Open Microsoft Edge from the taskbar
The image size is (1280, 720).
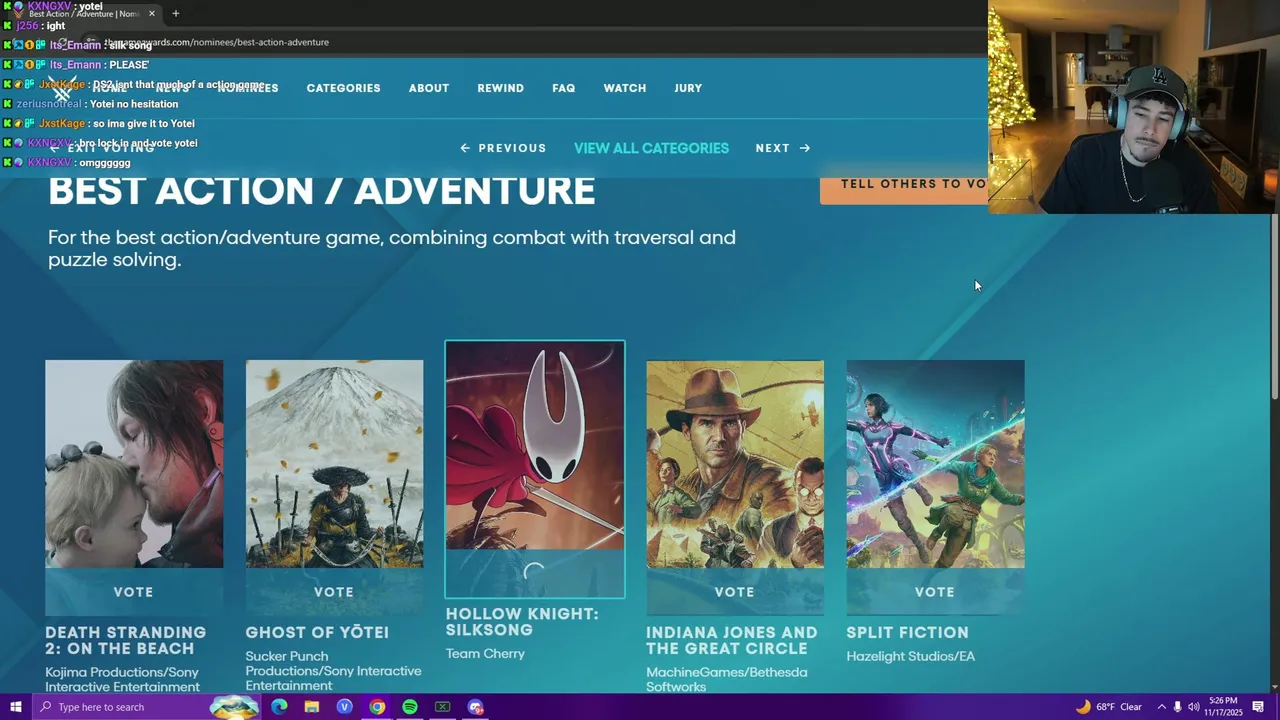click(x=279, y=707)
